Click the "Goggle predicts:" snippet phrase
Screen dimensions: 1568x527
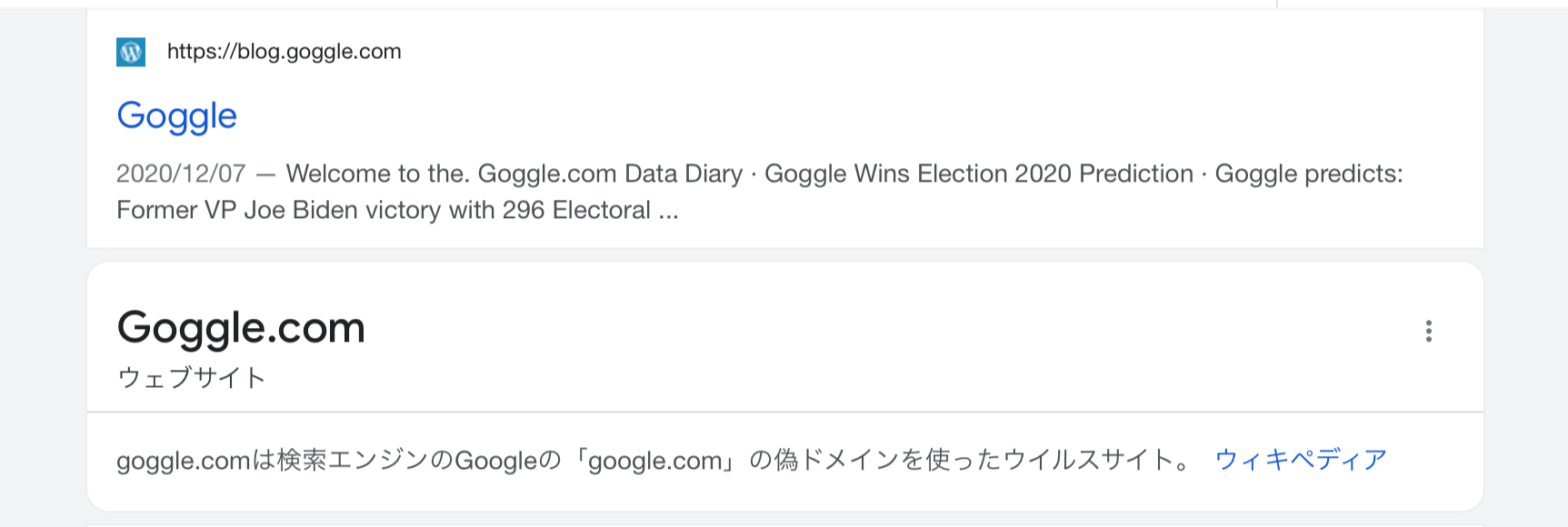coord(1308,174)
